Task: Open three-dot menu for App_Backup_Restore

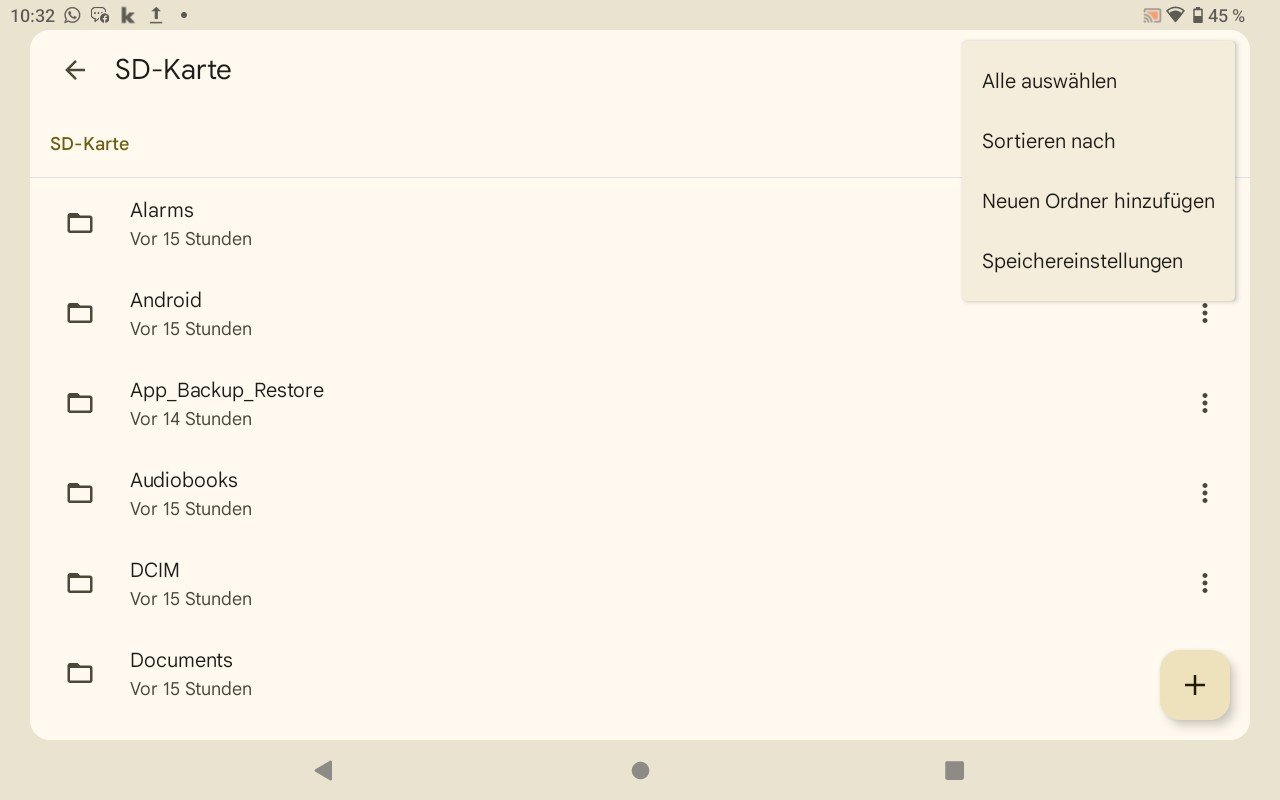Action: pyautogui.click(x=1204, y=403)
